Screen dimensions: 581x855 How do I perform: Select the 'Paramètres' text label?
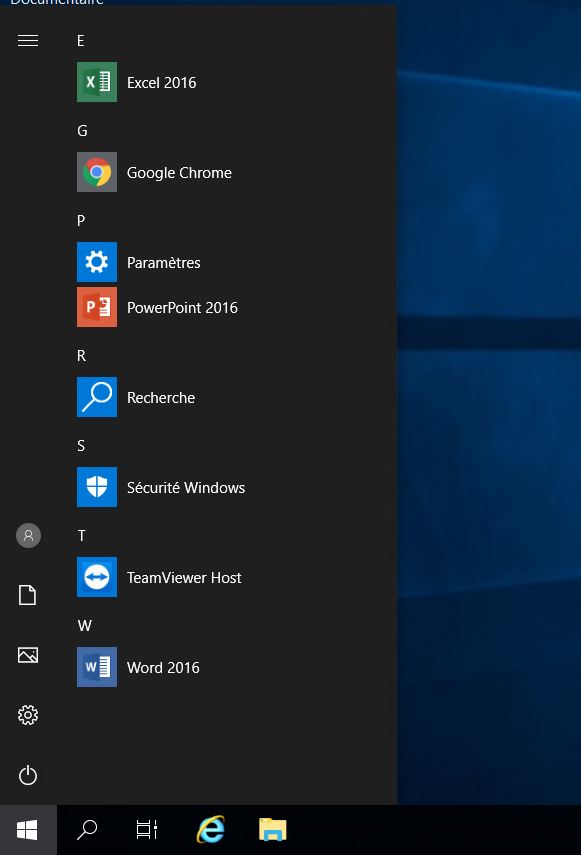tap(164, 263)
